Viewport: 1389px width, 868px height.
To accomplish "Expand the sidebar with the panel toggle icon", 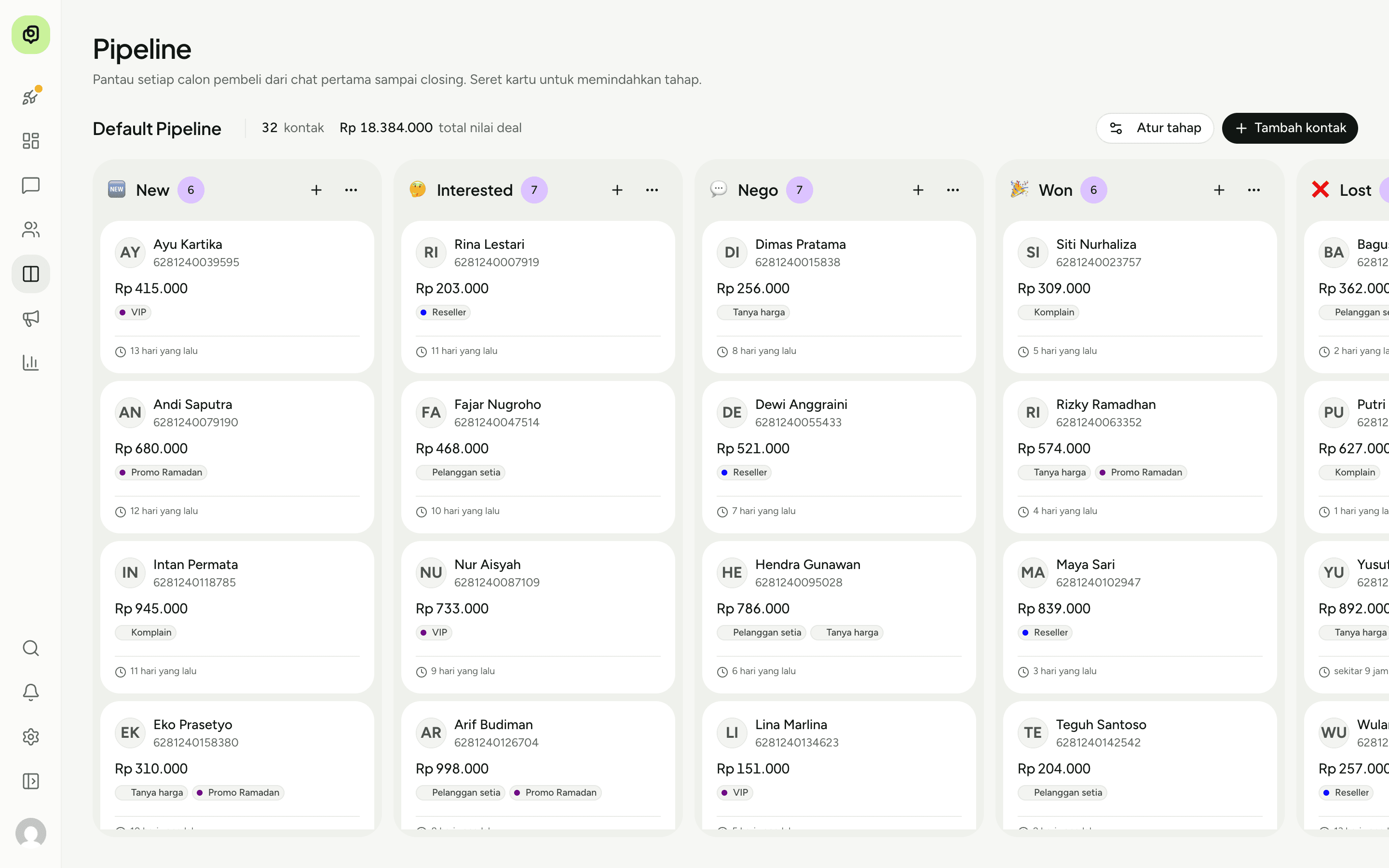I will (x=31, y=781).
